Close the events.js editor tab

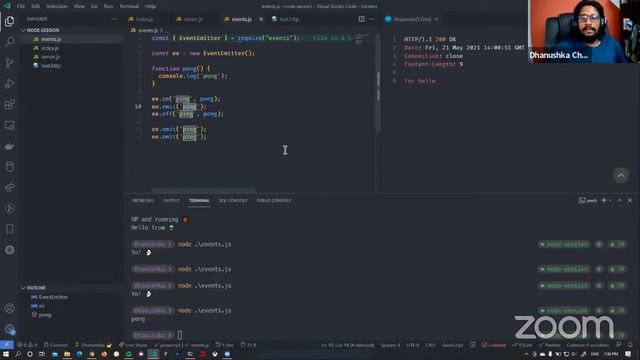(261, 19)
